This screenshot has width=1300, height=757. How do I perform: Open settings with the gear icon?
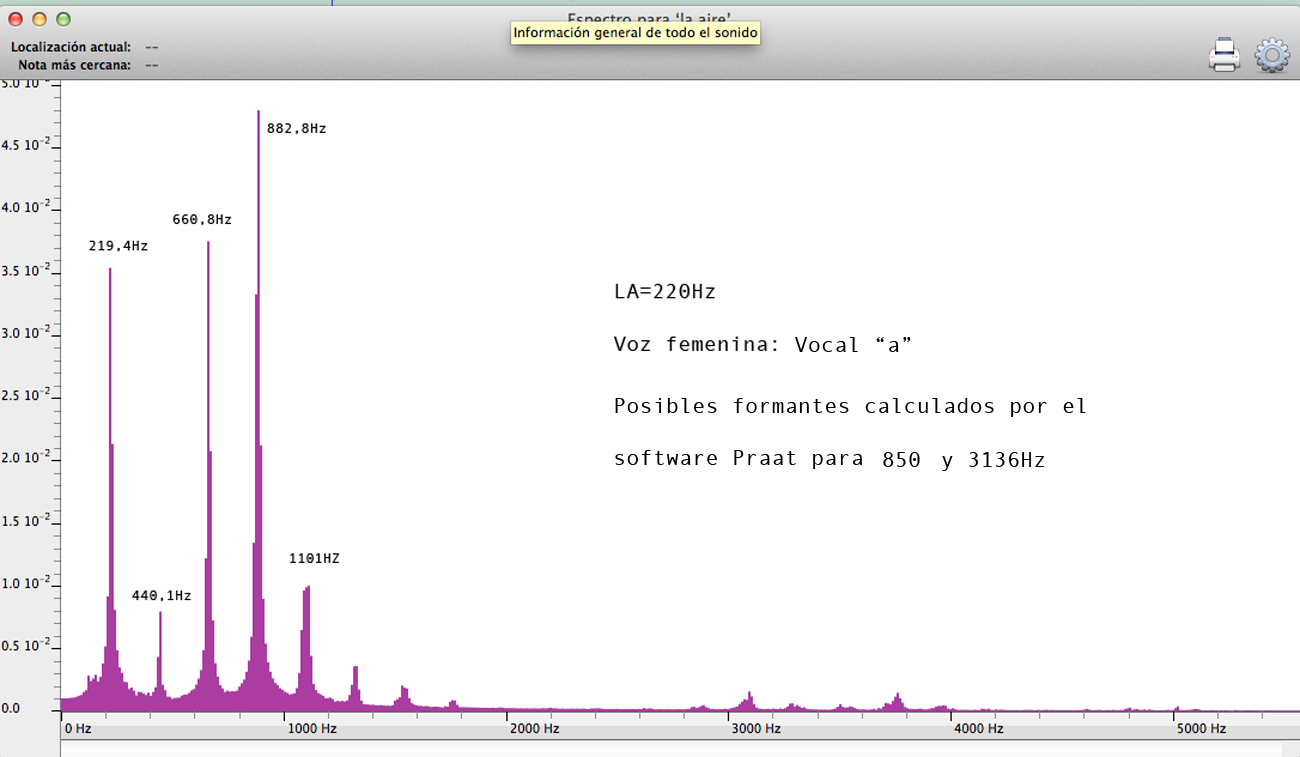[x=1271, y=55]
